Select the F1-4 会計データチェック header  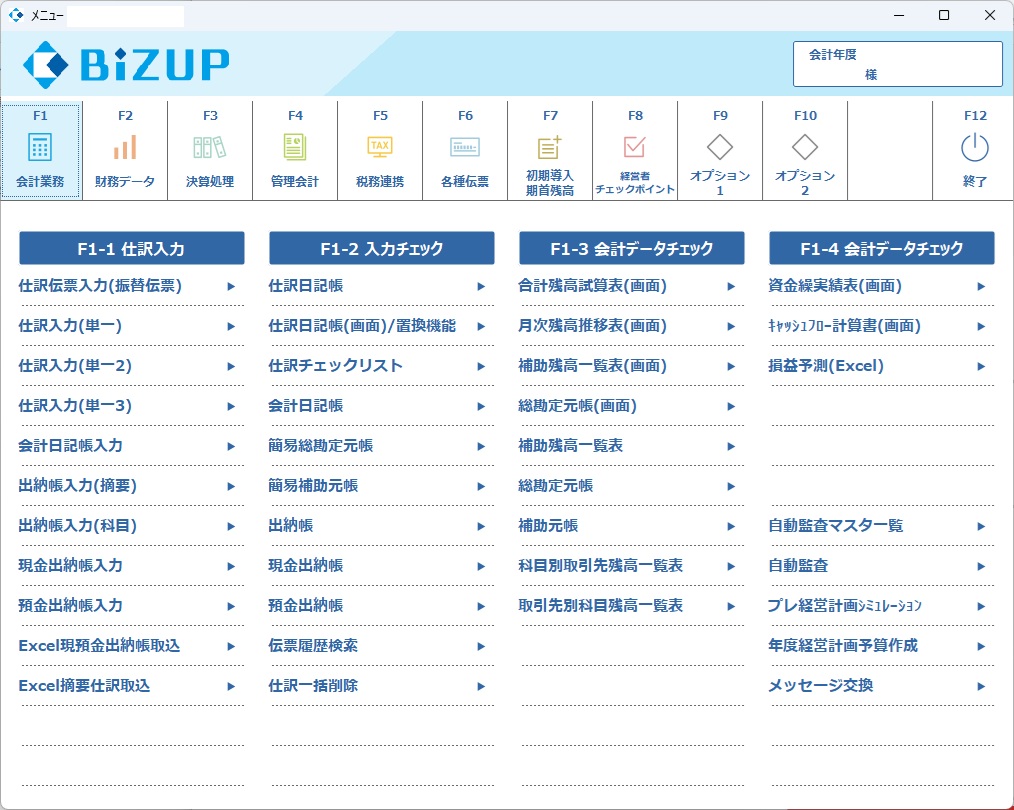881,248
